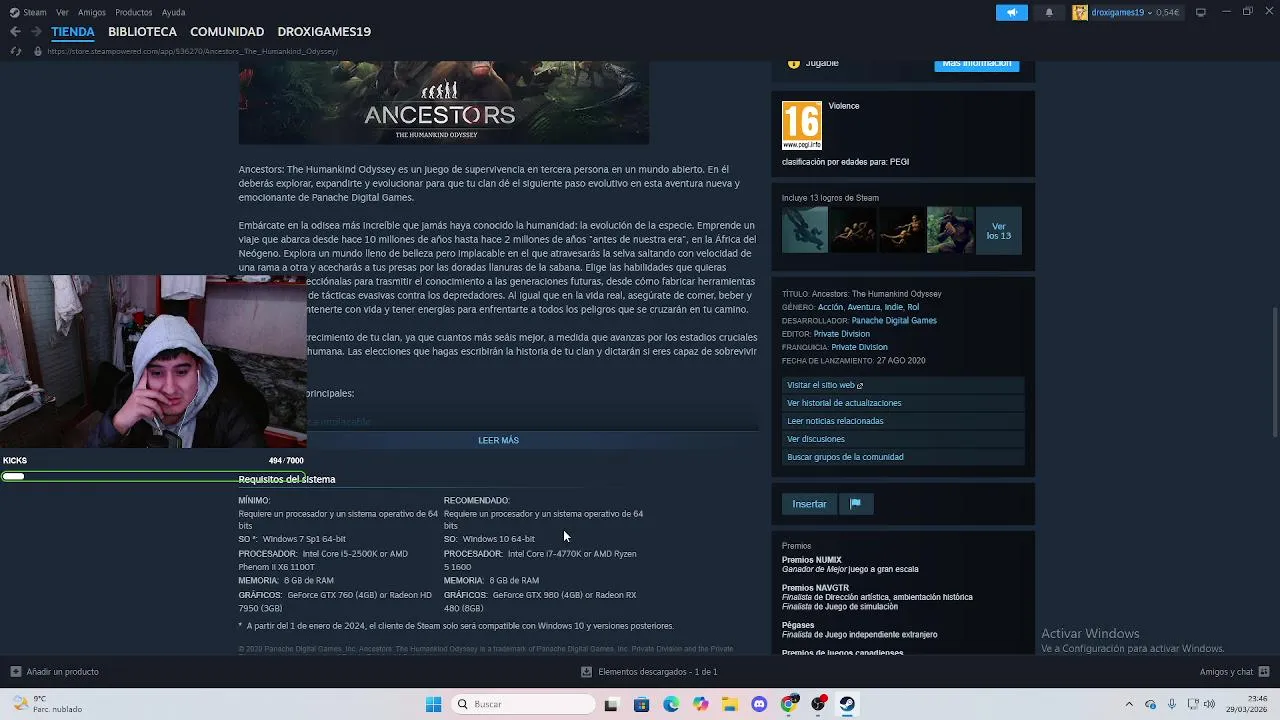Image resolution: width=1280 pixels, height=720 pixels.
Task: Open Google Chrome from the taskbar
Action: (x=789, y=704)
